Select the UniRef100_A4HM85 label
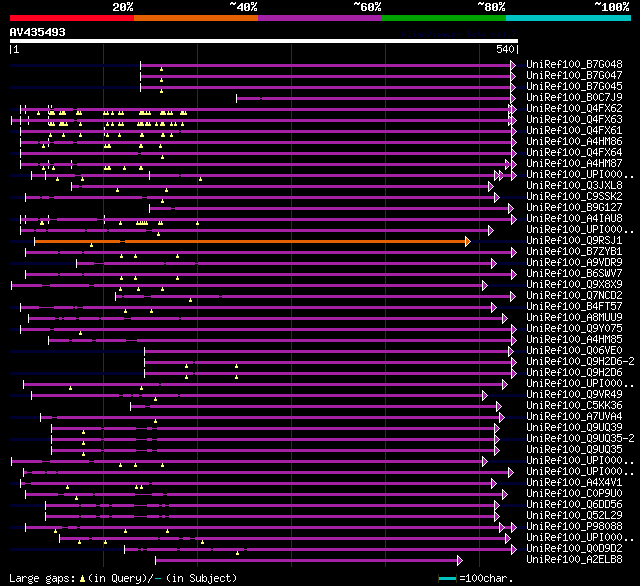Image resolution: width=640 pixels, height=586 pixels. pyautogui.click(x=574, y=340)
